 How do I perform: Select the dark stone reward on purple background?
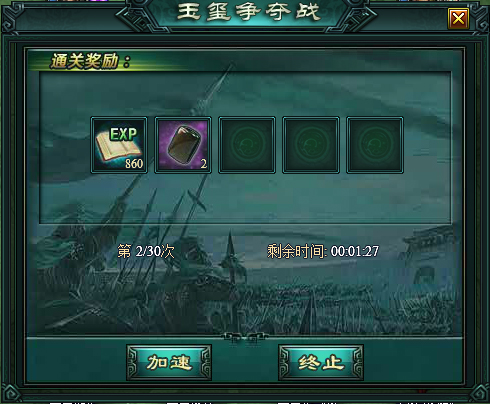click(183, 145)
